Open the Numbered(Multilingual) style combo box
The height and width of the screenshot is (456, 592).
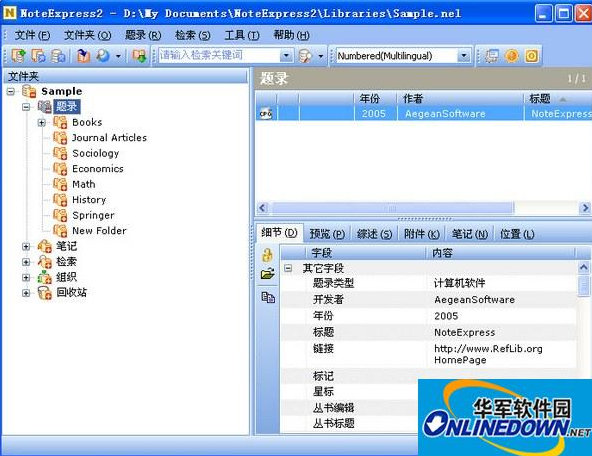[404, 56]
